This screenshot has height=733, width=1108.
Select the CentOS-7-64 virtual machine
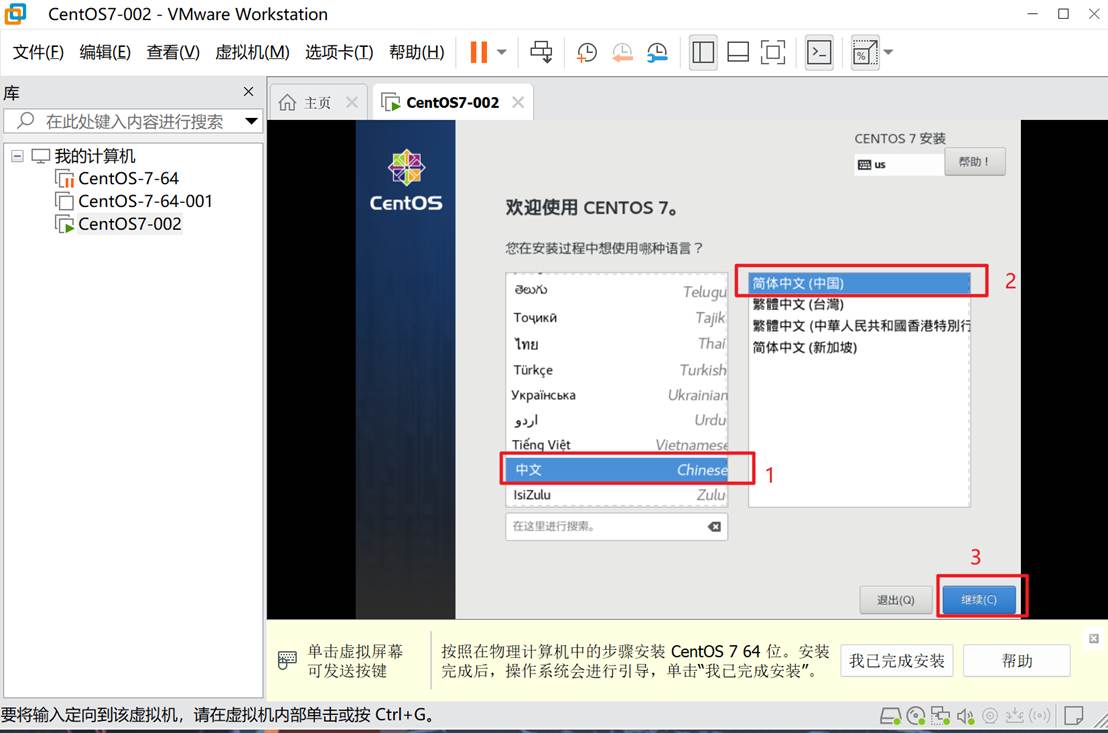pyautogui.click(x=128, y=178)
